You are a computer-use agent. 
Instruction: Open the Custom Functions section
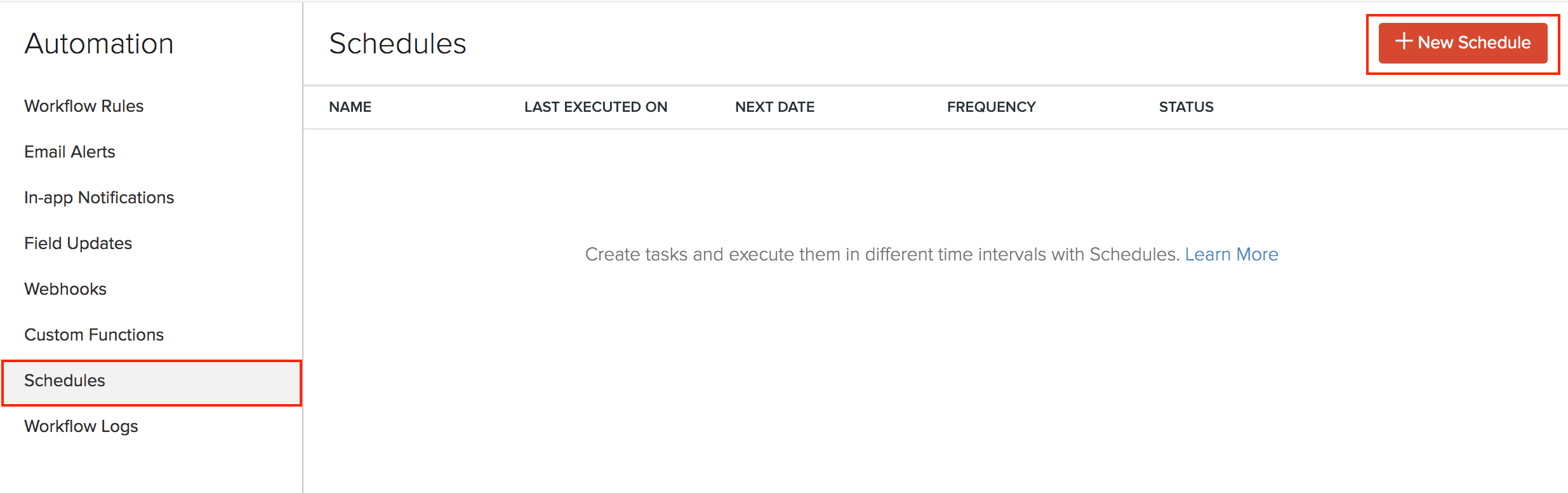[93, 335]
